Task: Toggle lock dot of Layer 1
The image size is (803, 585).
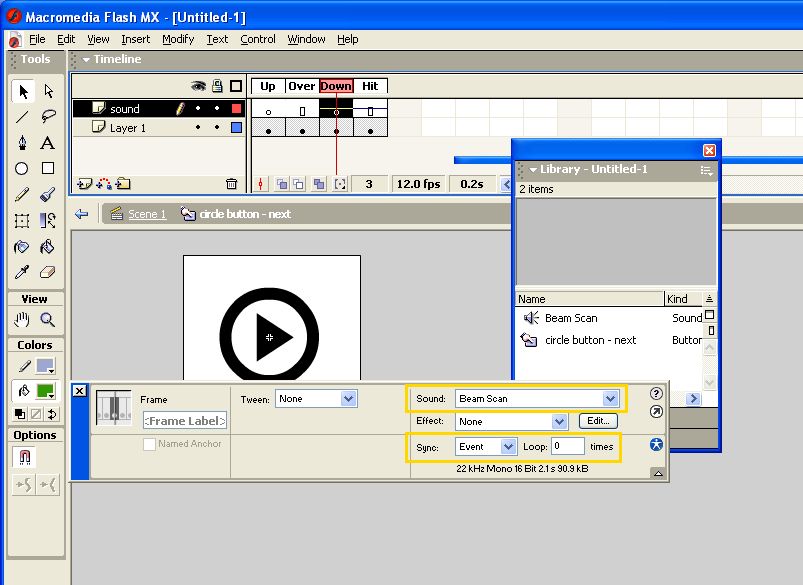Action: 217,127
